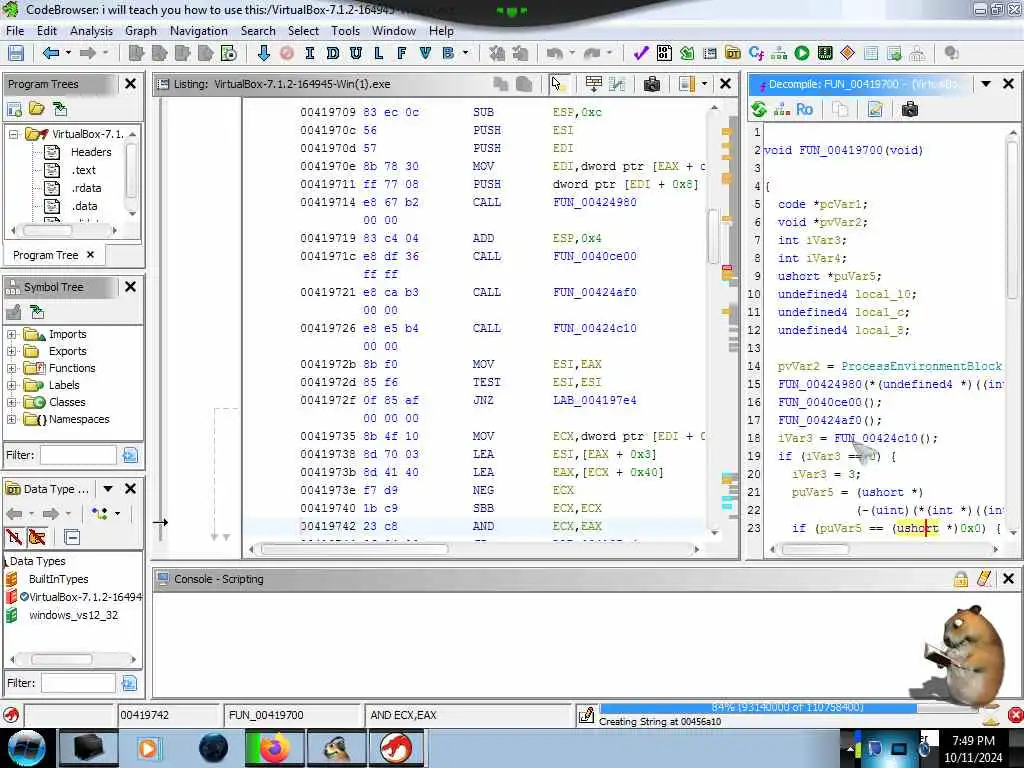Toggle second red-crossed Data Type filter icon
1024x768 pixels.
coord(37,537)
